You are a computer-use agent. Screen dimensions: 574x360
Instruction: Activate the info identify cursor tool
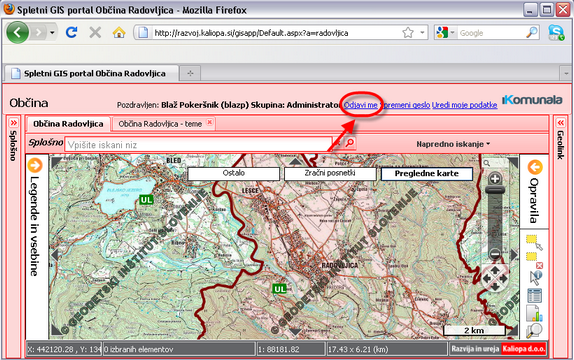pos(535,278)
